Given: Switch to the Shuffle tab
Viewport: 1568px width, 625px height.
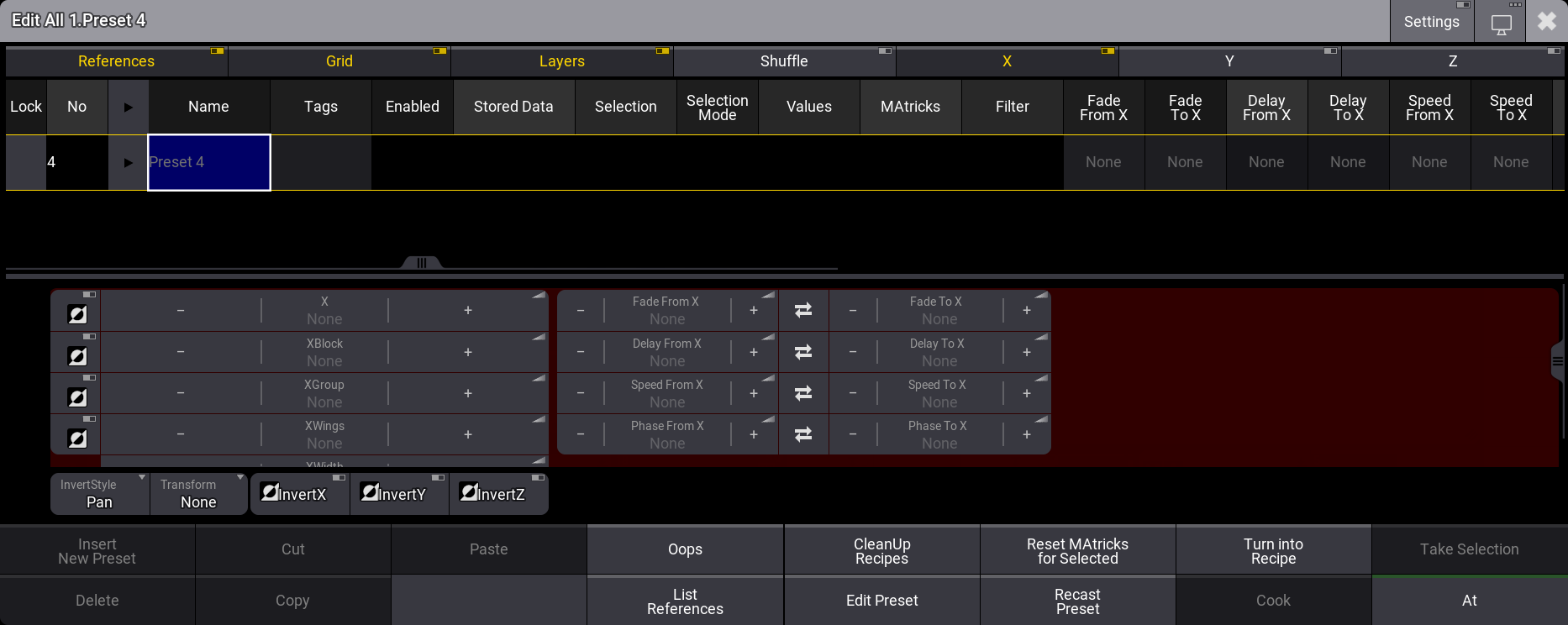Looking at the screenshot, I should tap(784, 61).
